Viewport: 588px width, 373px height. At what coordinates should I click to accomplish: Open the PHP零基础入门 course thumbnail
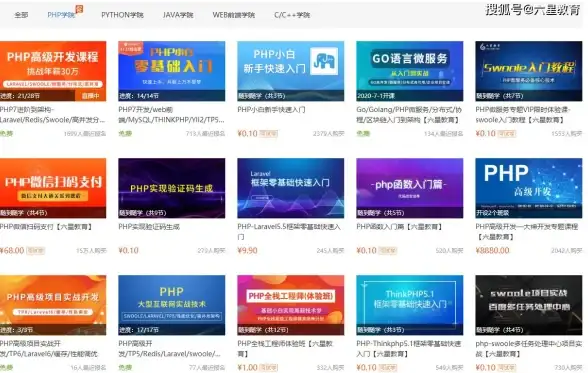pyautogui.click(x=172, y=71)
